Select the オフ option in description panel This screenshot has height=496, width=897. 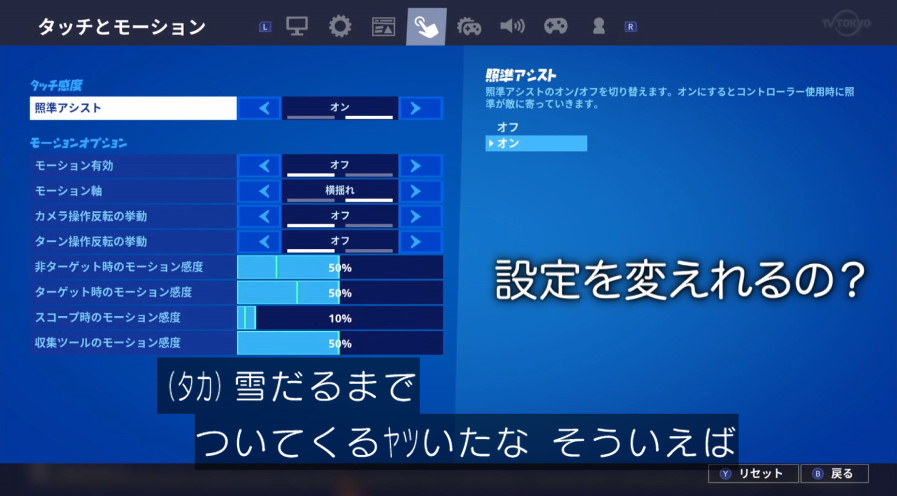pos(507,127)
